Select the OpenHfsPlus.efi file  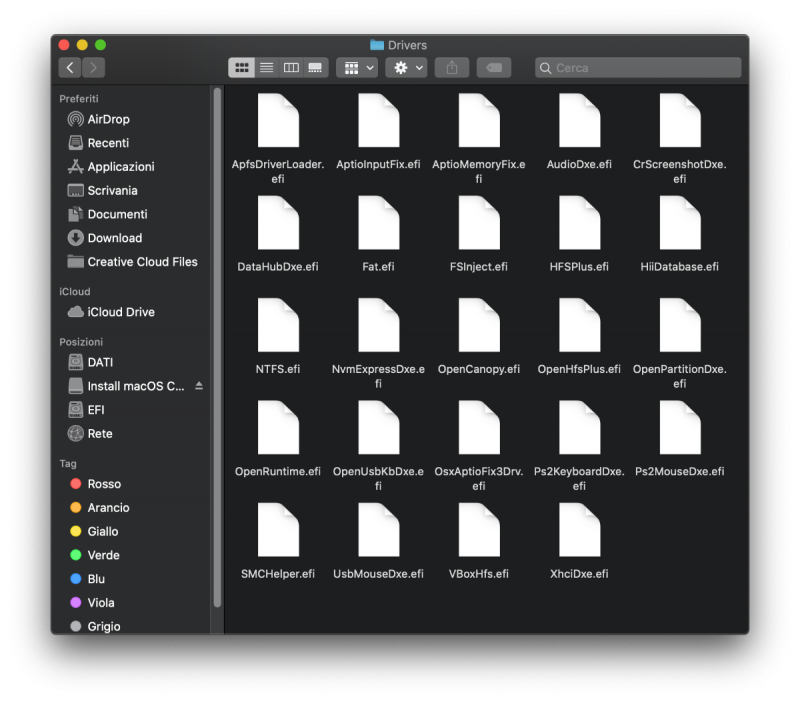point(579,337)
